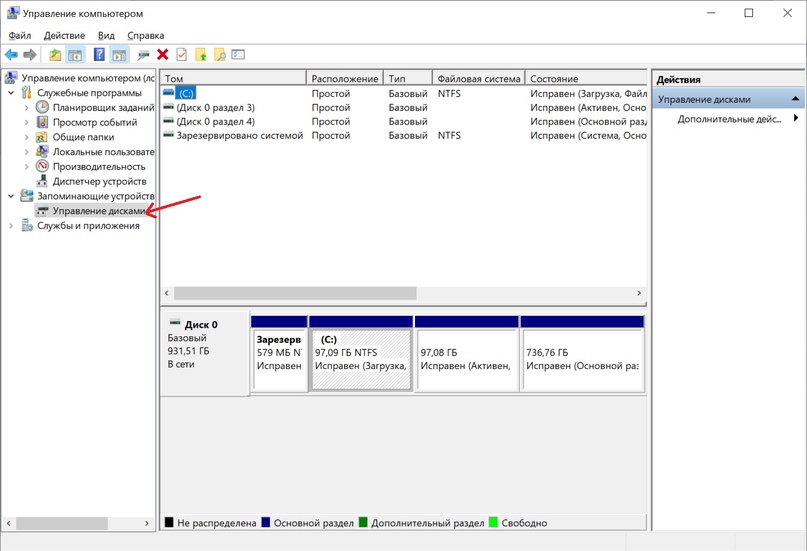Click the blue Help question-mark toolbar icon

[99, 55]
